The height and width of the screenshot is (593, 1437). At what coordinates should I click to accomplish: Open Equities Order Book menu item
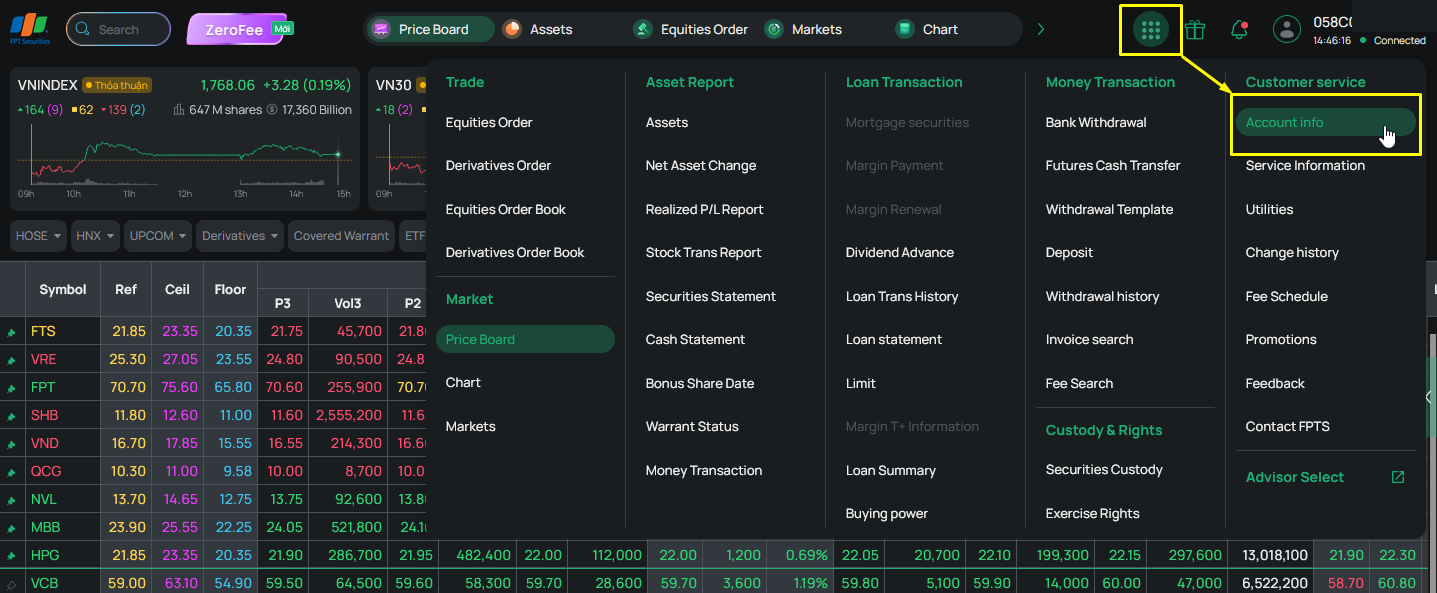[x=506, y=210]
